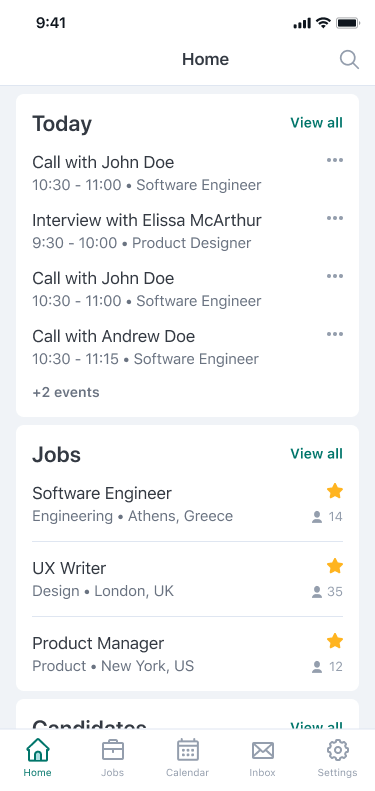
Task: Switch to the Home tab
Action: click(37, 757)
